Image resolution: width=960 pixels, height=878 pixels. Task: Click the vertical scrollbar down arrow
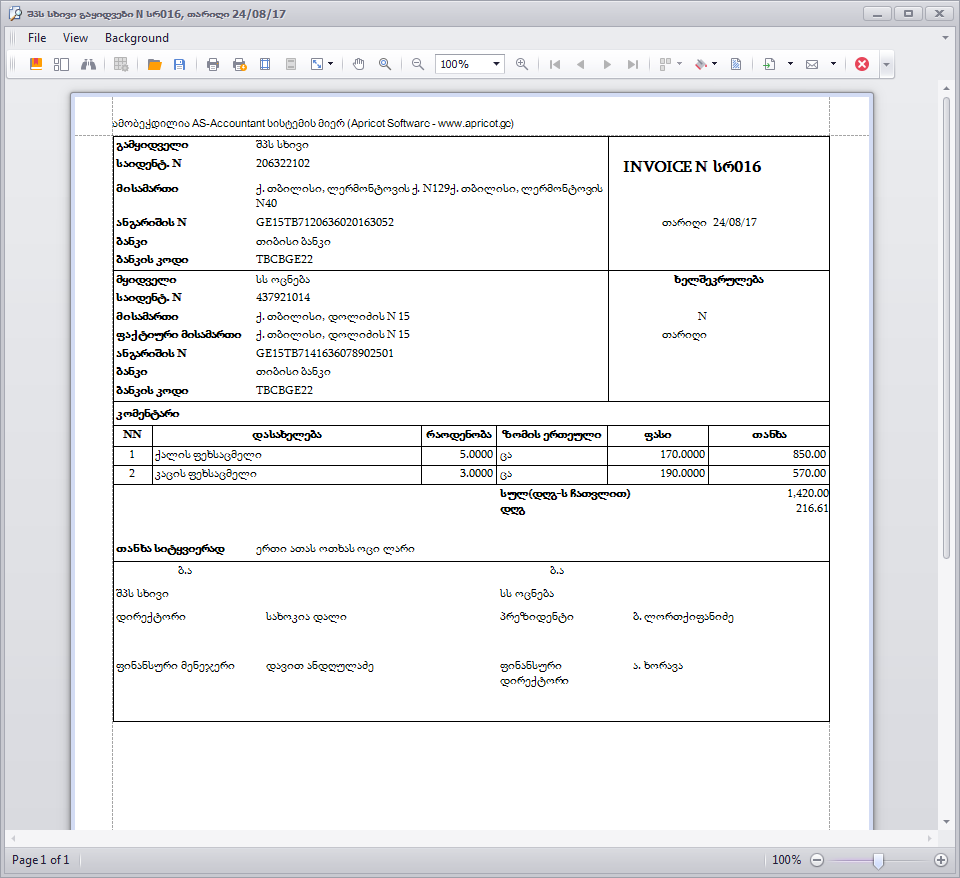pos(947,822)
